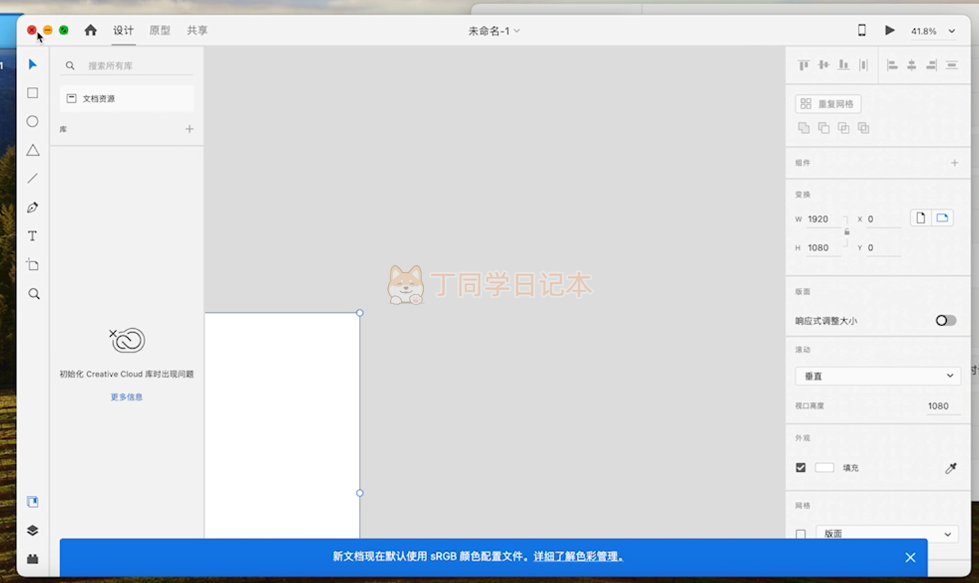Dismiss the sRGB notification banner
Viewport: 979px width, 583px height.
point(910,557)
